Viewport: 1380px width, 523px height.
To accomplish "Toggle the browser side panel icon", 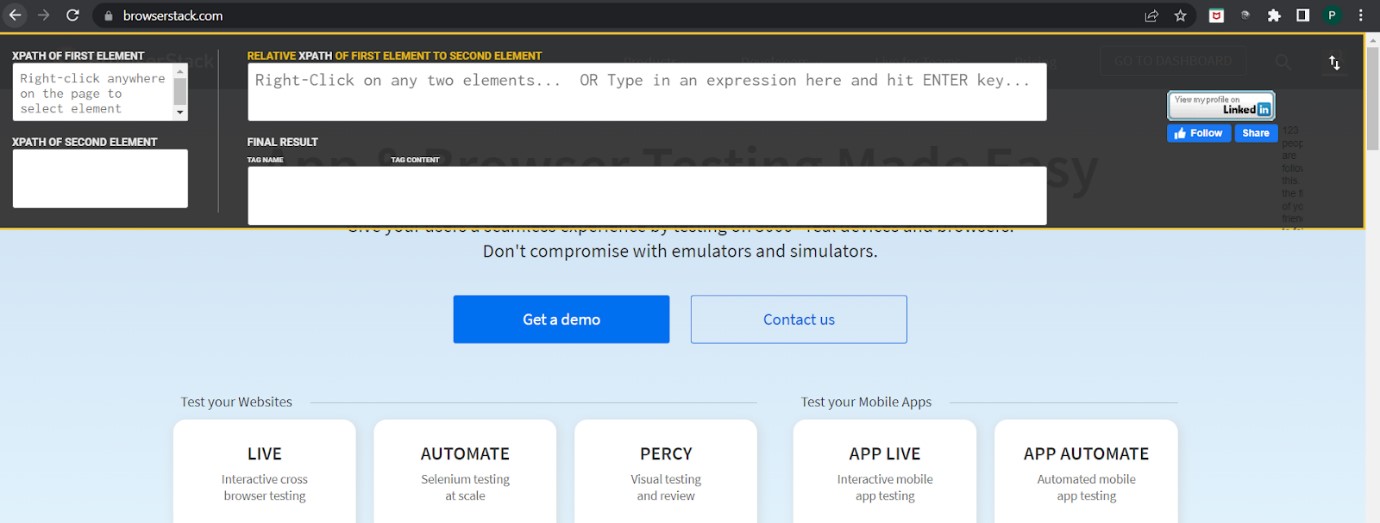I will click(x=1303, y=15).
